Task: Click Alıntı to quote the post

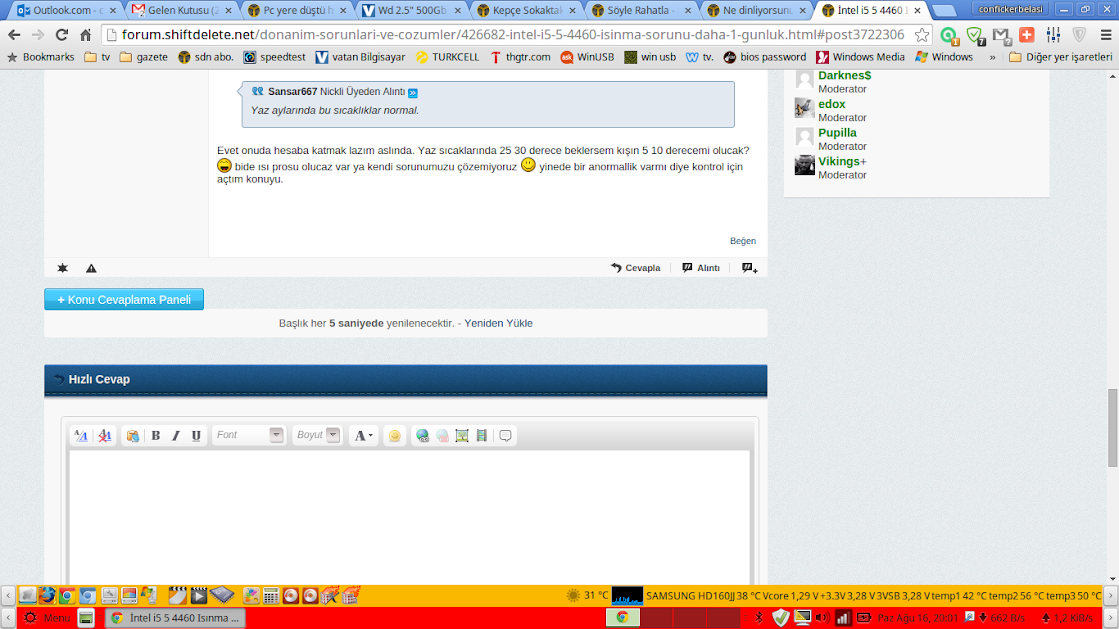Action: 701,268
